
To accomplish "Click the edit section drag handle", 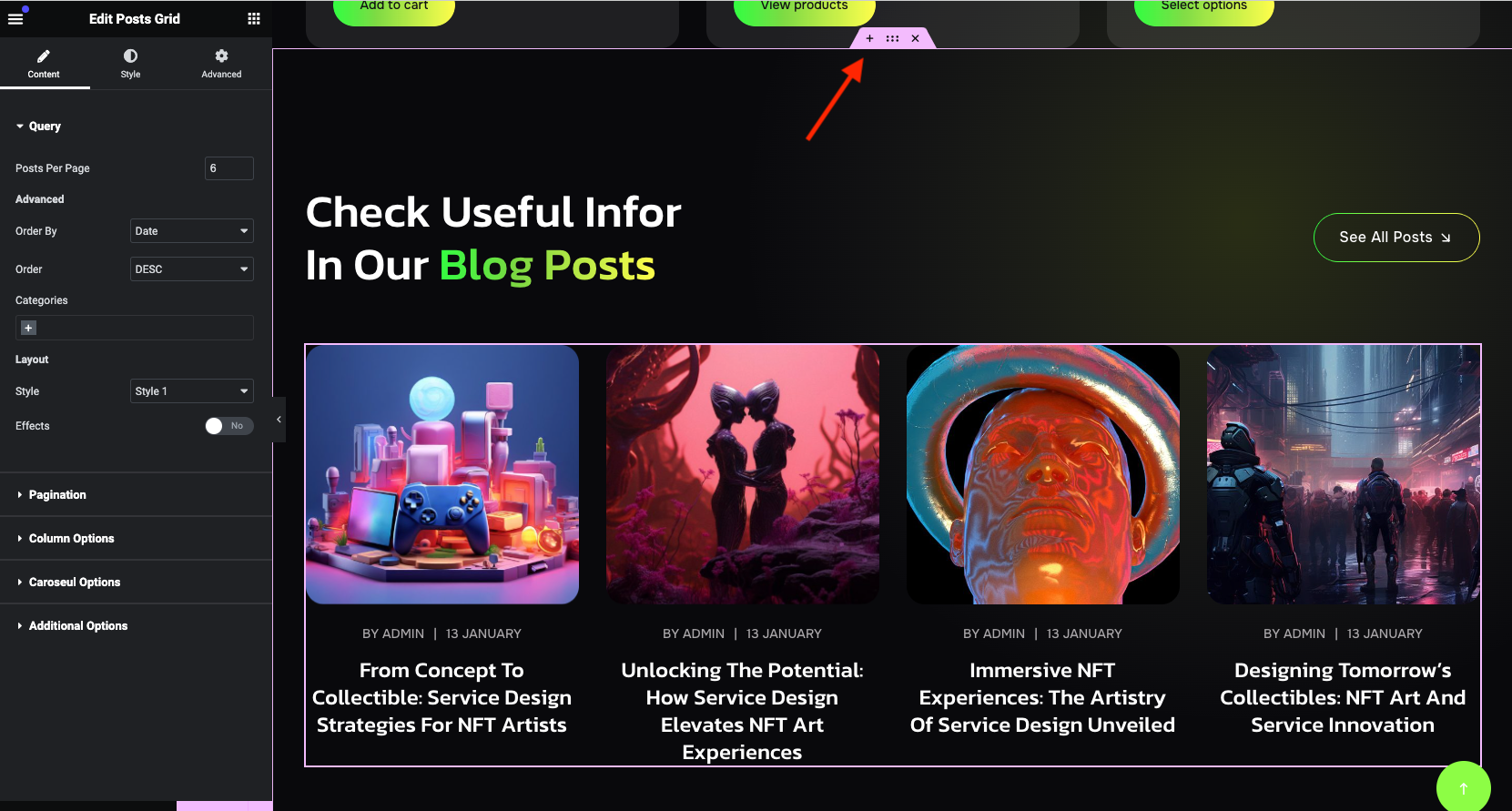I will coord(892,38).
